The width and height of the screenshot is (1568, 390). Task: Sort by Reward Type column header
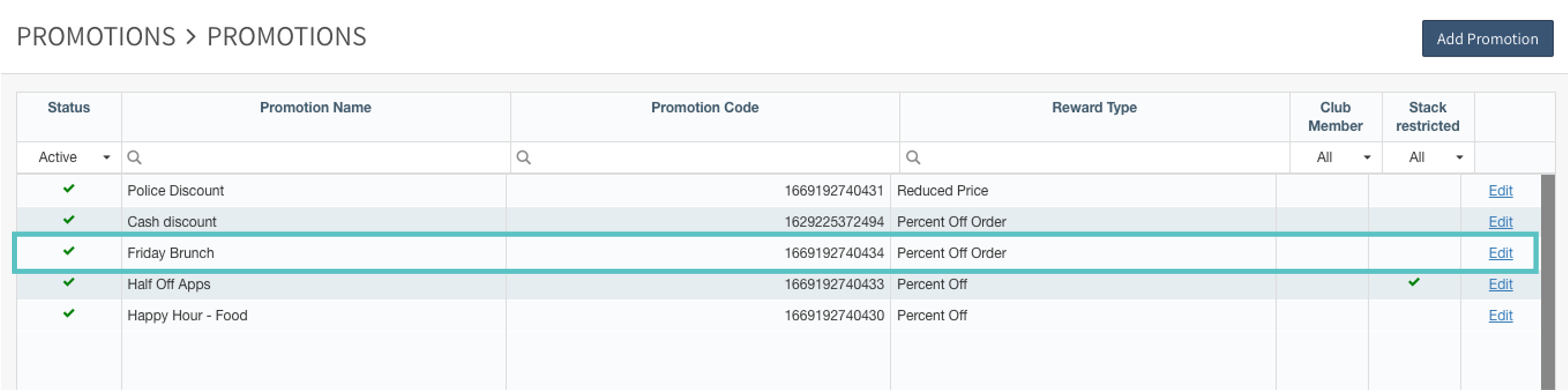click(1094, 108)
